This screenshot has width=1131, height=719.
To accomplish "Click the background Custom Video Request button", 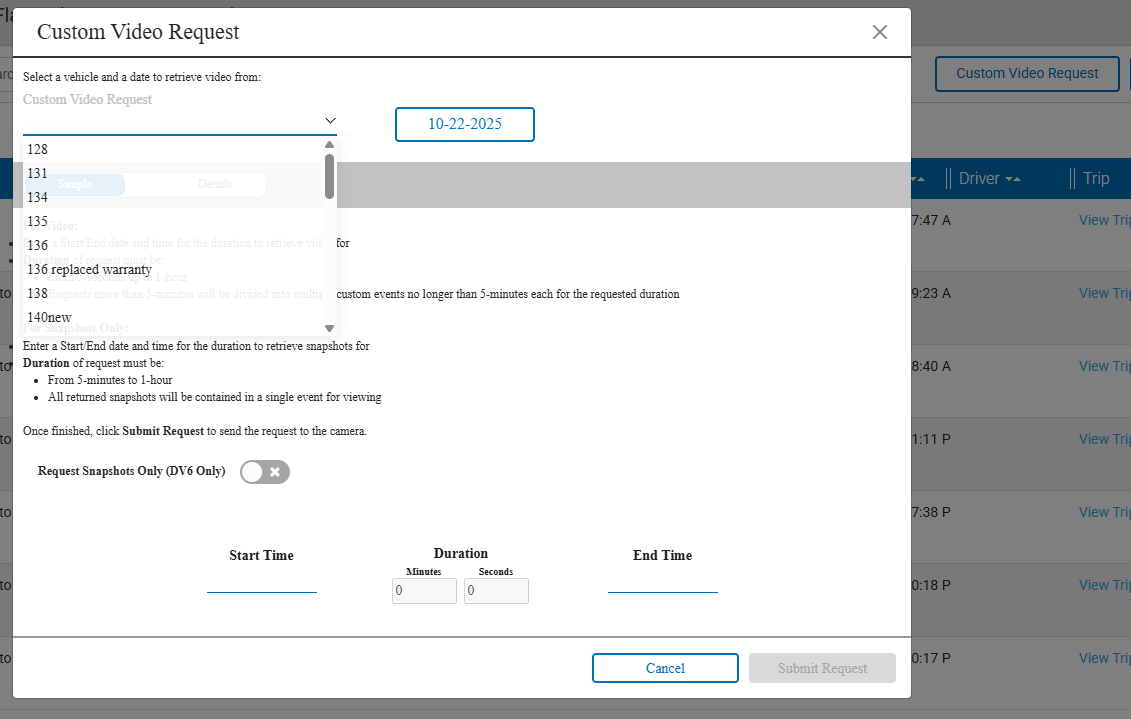I will point(1027,73).
